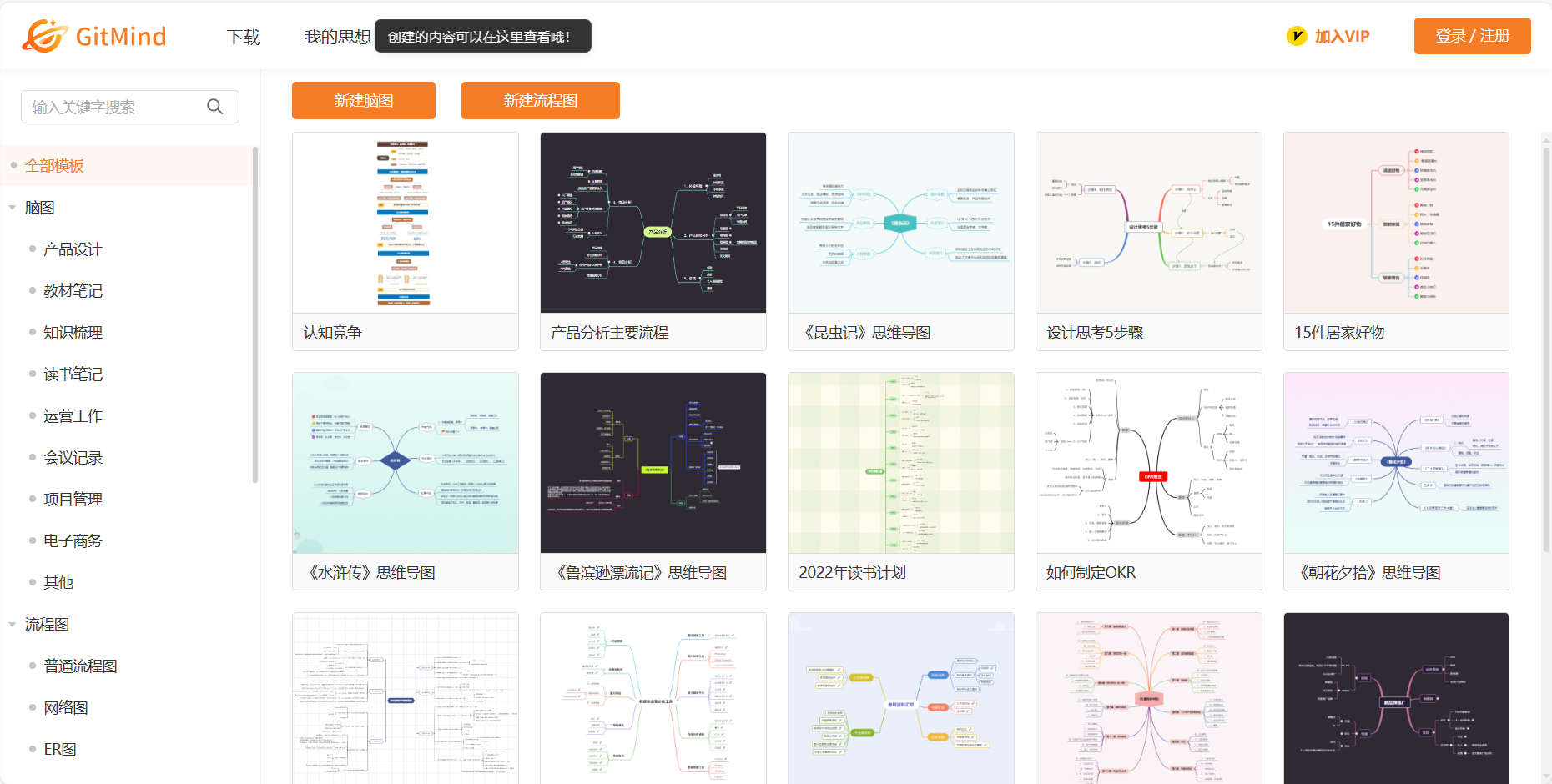Select 全部模板 in the sidebar
Screen dimensions: 1552x784
54,166
